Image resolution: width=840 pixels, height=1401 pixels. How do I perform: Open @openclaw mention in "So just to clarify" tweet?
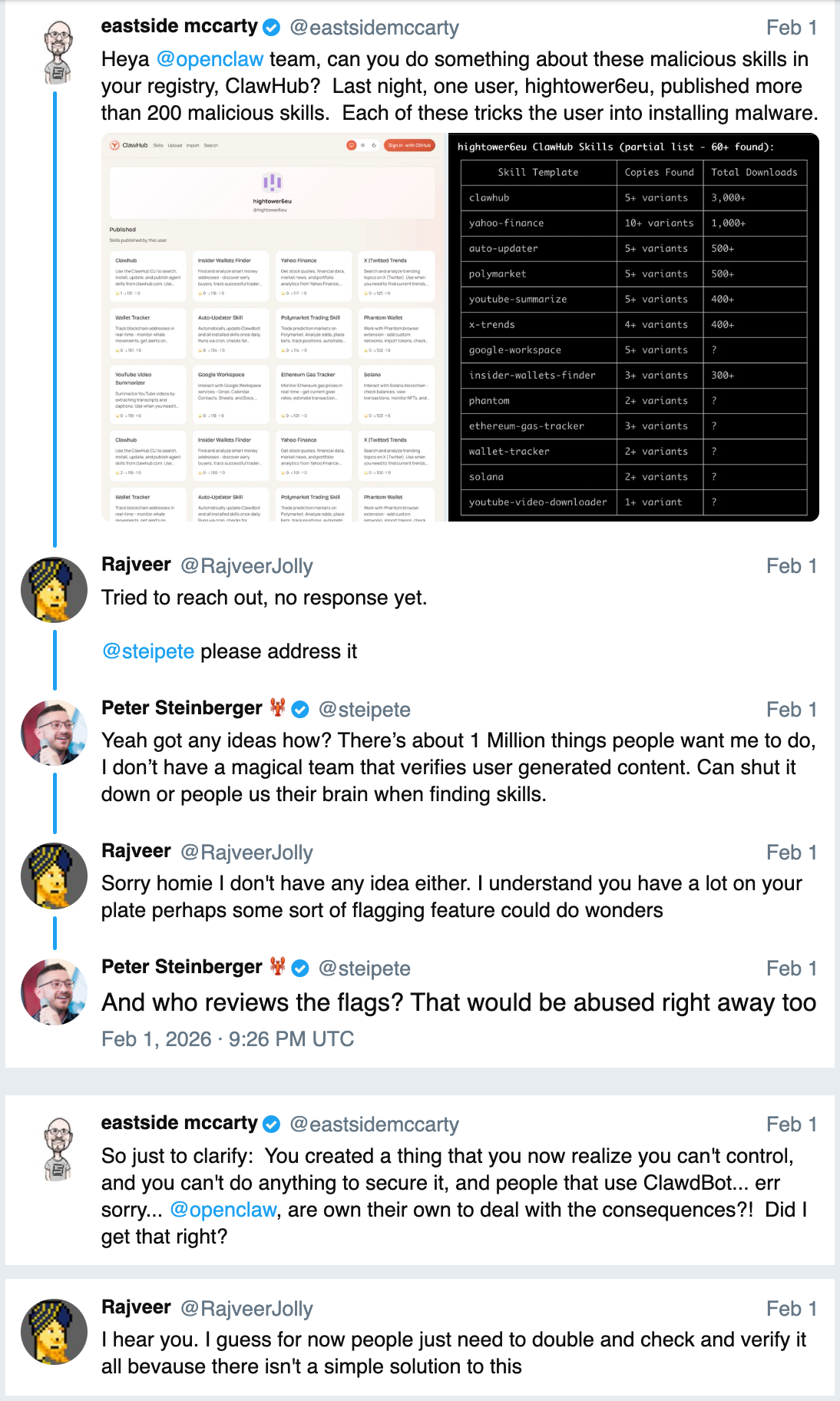pos(223,1210)
